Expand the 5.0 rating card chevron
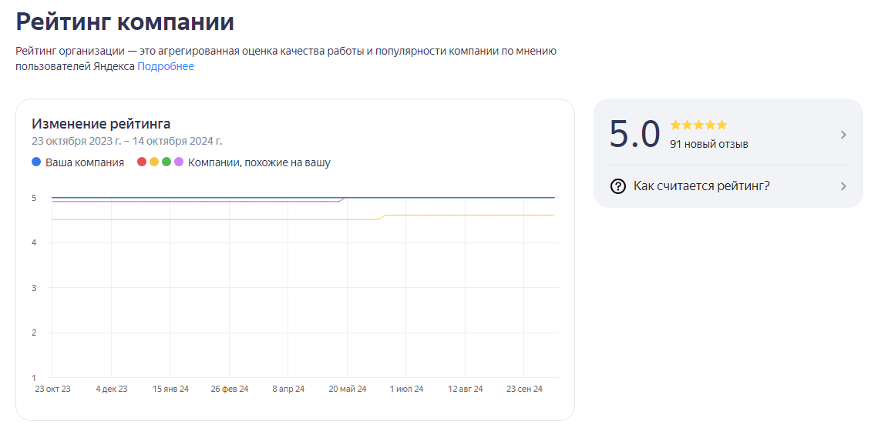Image resolution: width=872 pixels, height=428 pixels. point(843,135)
